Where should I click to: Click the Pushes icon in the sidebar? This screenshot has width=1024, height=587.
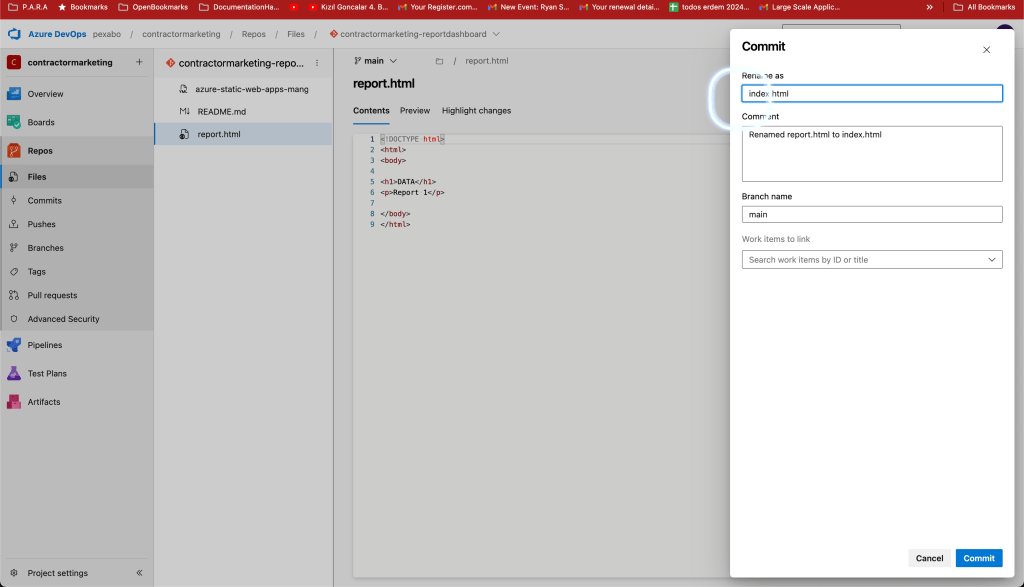14,224
